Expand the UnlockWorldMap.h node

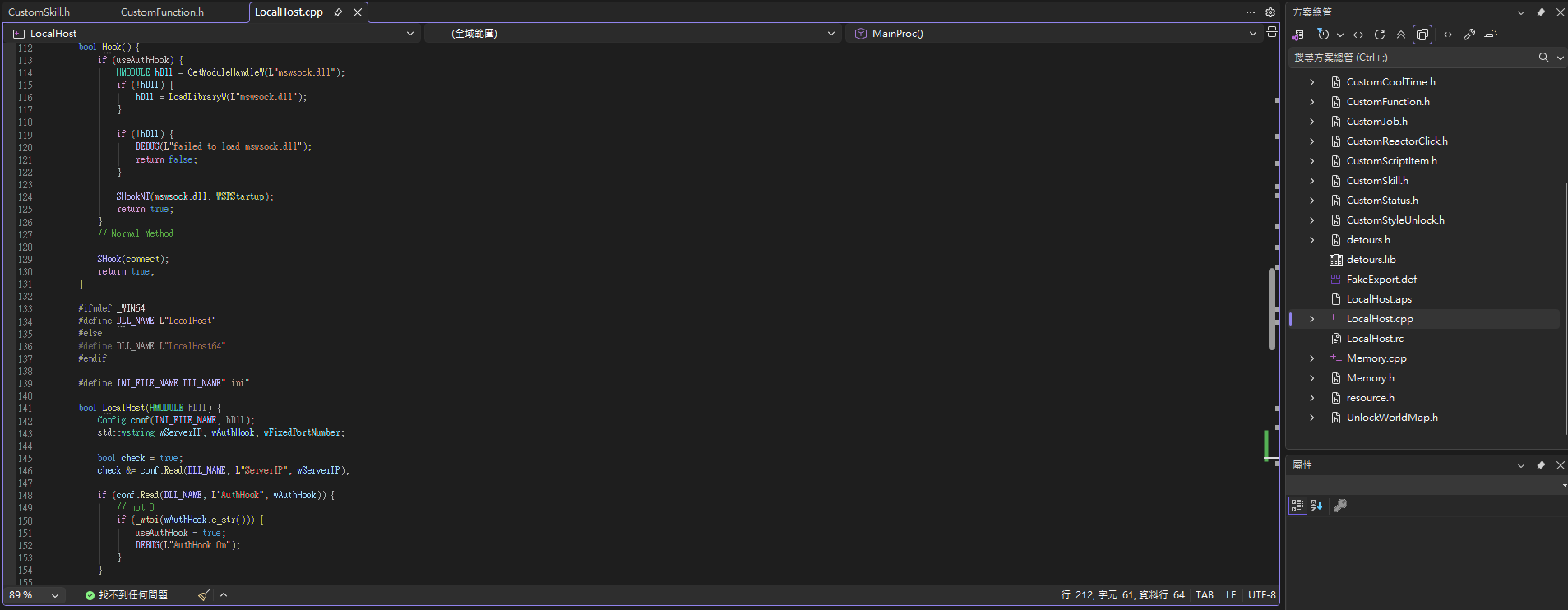coord(1312,418)
